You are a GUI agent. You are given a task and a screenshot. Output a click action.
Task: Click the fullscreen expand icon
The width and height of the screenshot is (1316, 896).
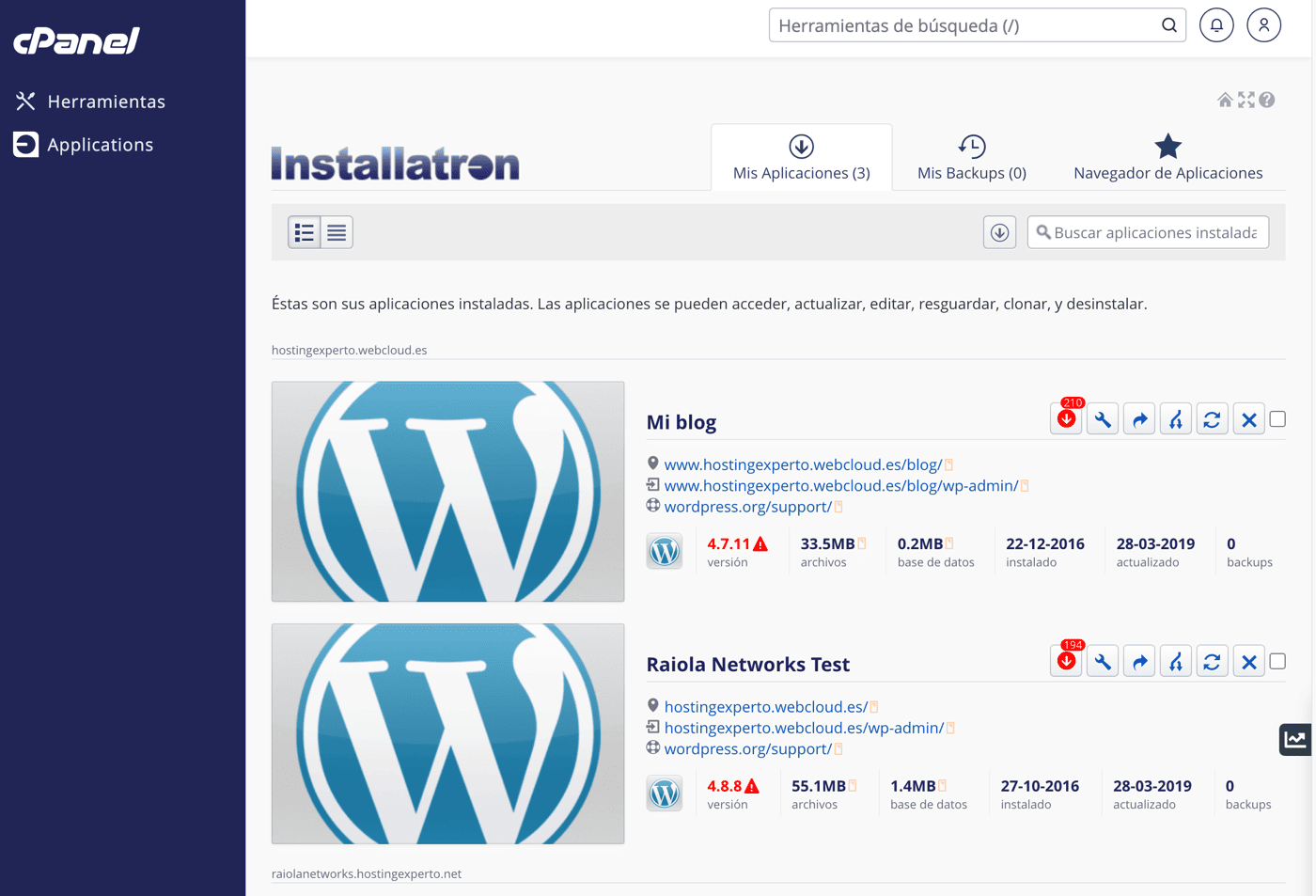(x=1246, y=100)
